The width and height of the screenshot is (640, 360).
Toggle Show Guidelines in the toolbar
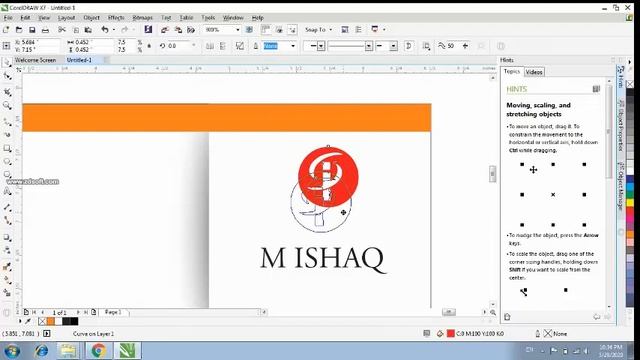[x=292, y=29]
